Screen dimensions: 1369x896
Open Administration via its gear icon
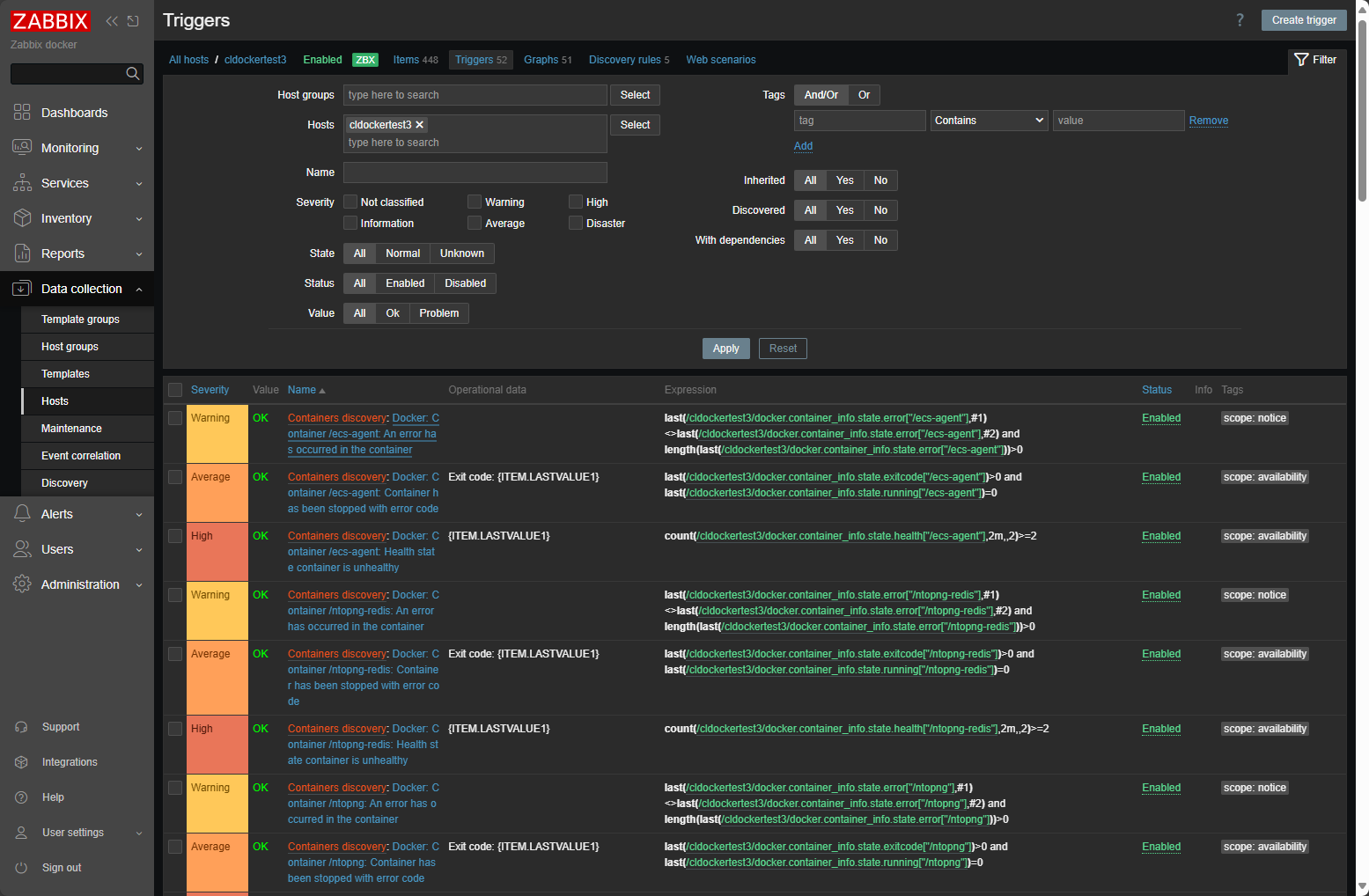[x=21, y=584]
